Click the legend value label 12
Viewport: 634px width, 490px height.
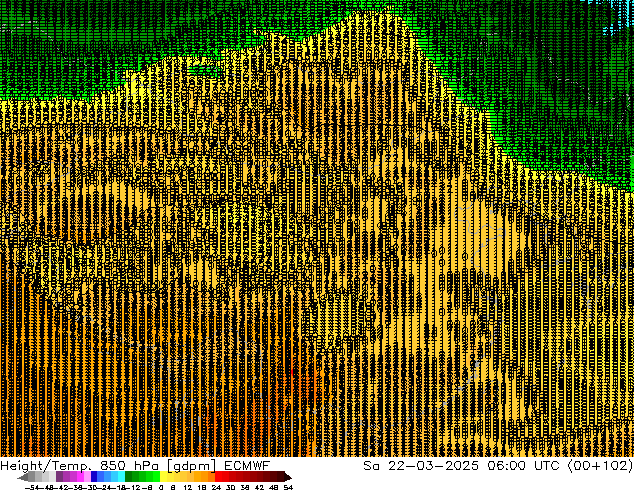tap(187, 487)
